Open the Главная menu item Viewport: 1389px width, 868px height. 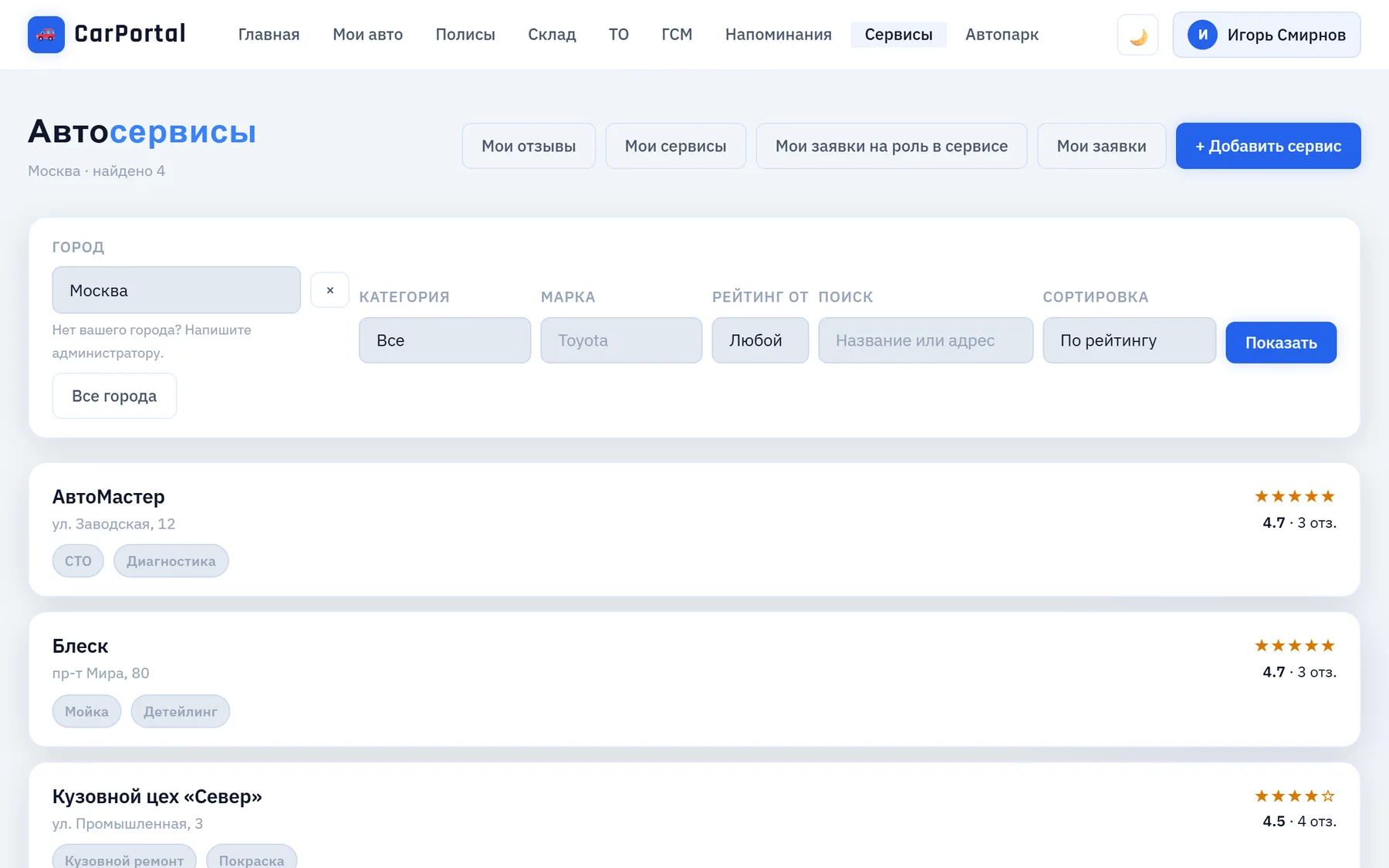click(x=269, y=35)
